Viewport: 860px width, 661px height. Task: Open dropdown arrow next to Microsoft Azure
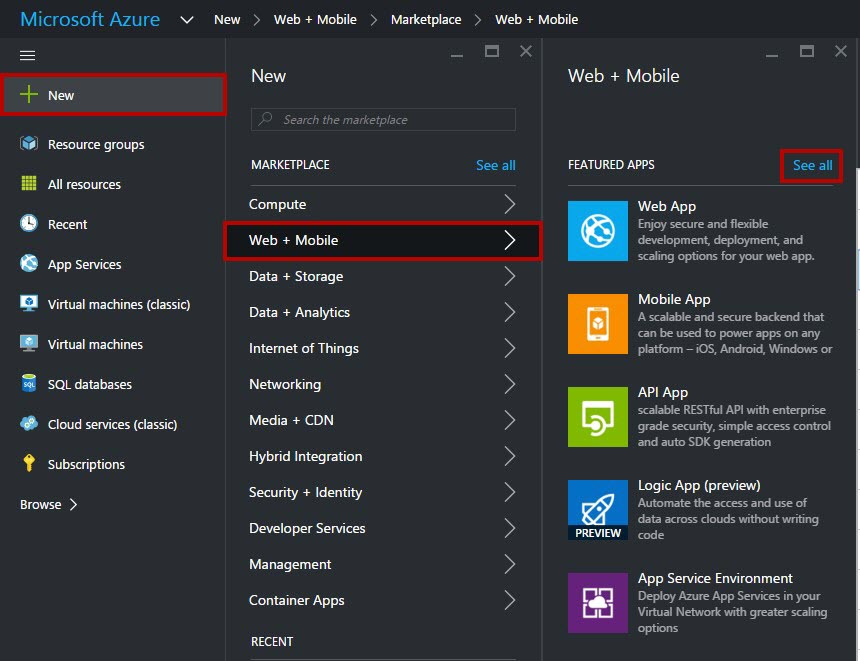(187, 20)
